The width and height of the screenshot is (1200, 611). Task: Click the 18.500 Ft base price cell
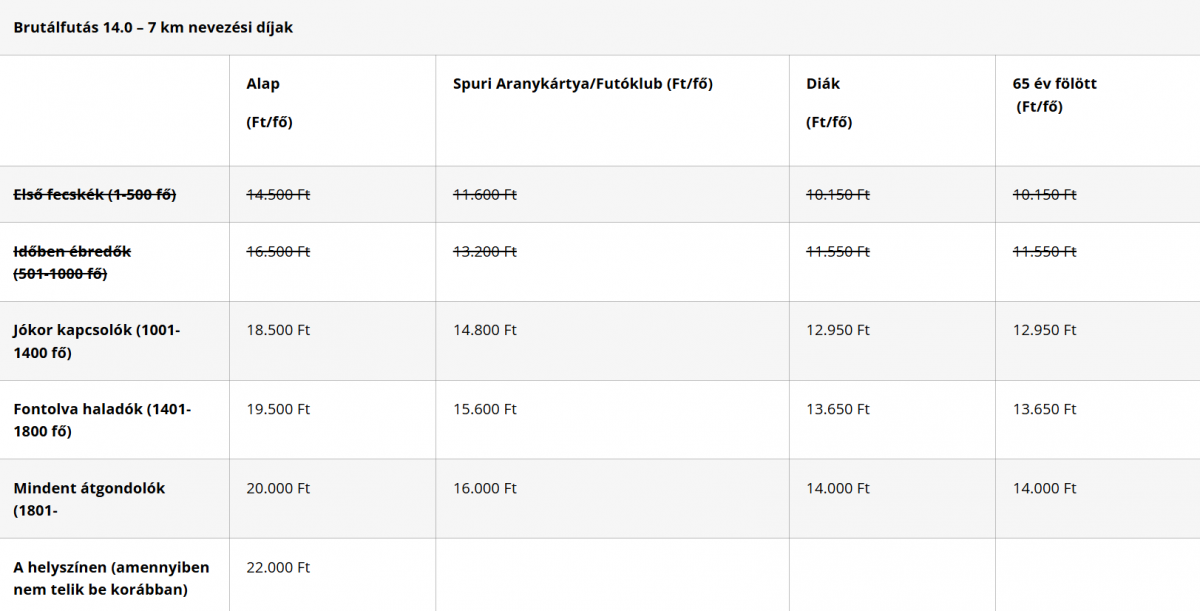pos(278,330)
